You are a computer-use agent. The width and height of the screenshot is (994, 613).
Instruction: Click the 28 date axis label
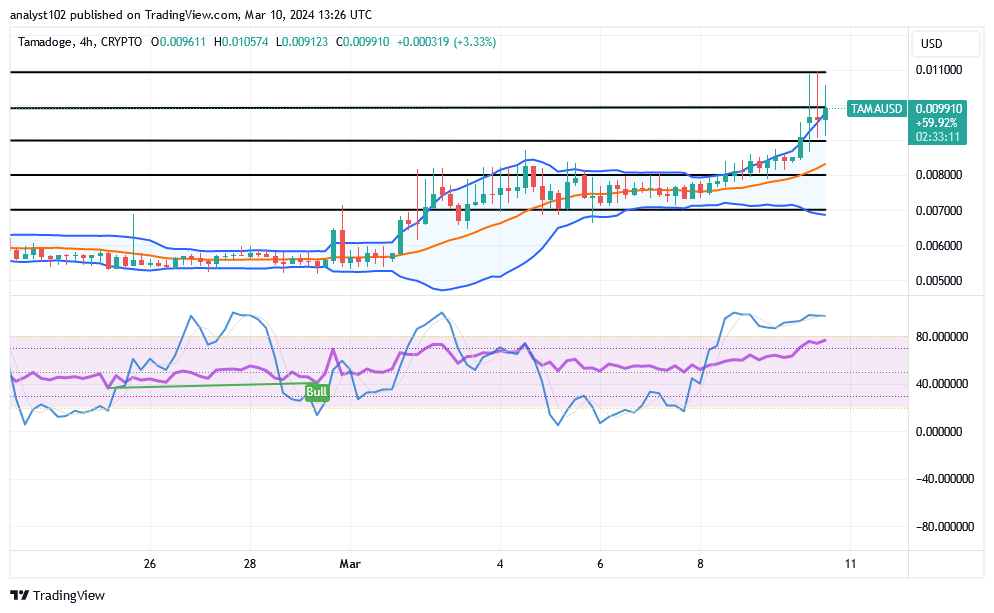click(250, 564)
